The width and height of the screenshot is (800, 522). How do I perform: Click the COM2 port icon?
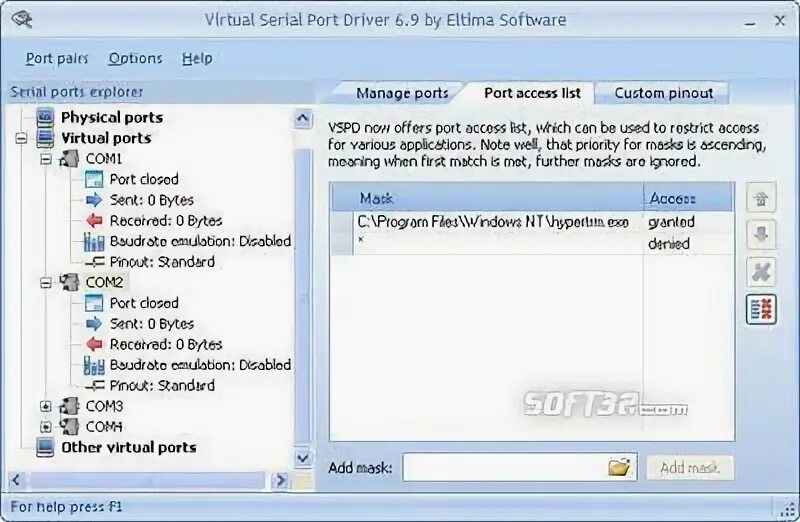point(69,282)
